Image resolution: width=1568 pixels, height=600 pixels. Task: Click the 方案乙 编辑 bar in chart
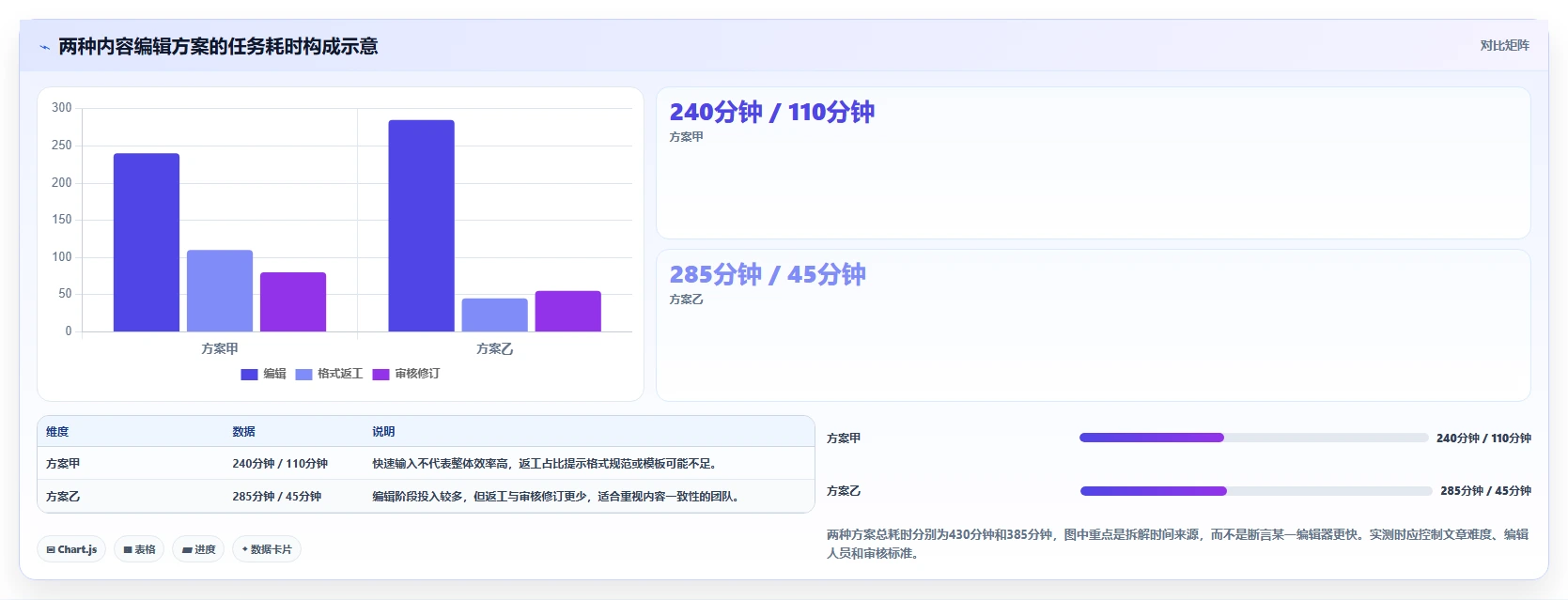[421, 225]
